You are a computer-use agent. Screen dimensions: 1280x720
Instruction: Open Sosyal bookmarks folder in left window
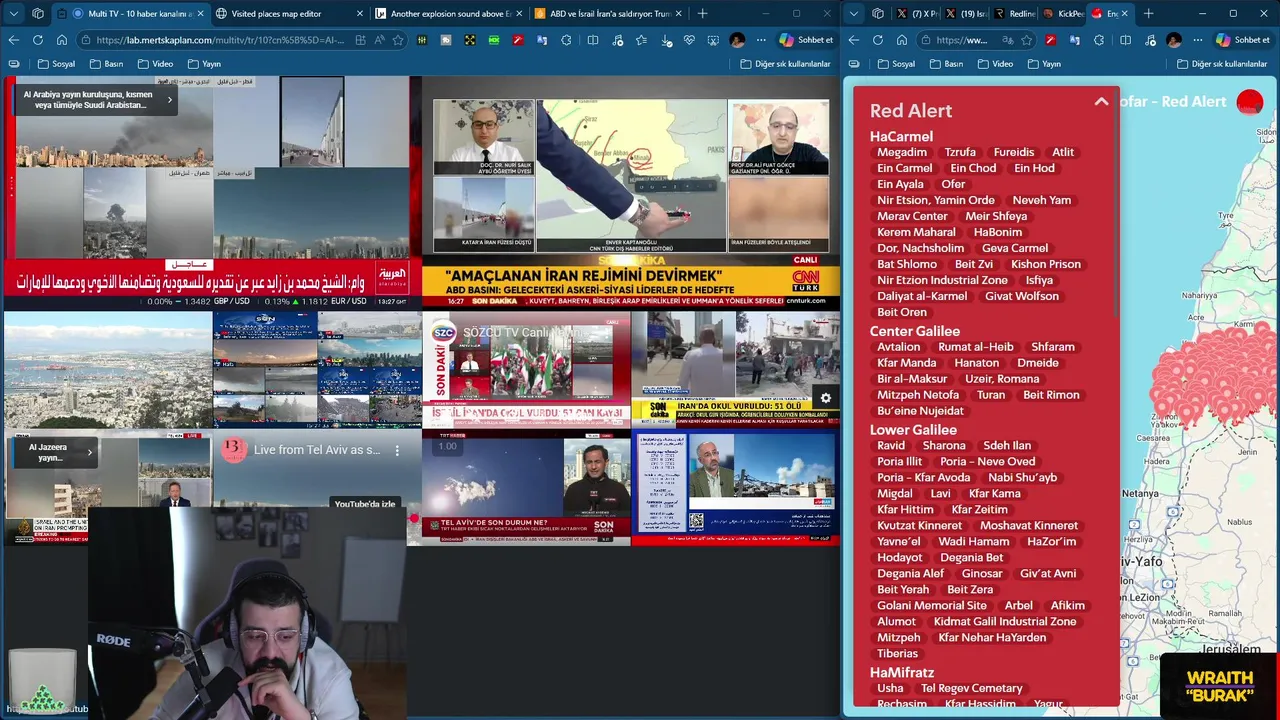click(56, 64)
